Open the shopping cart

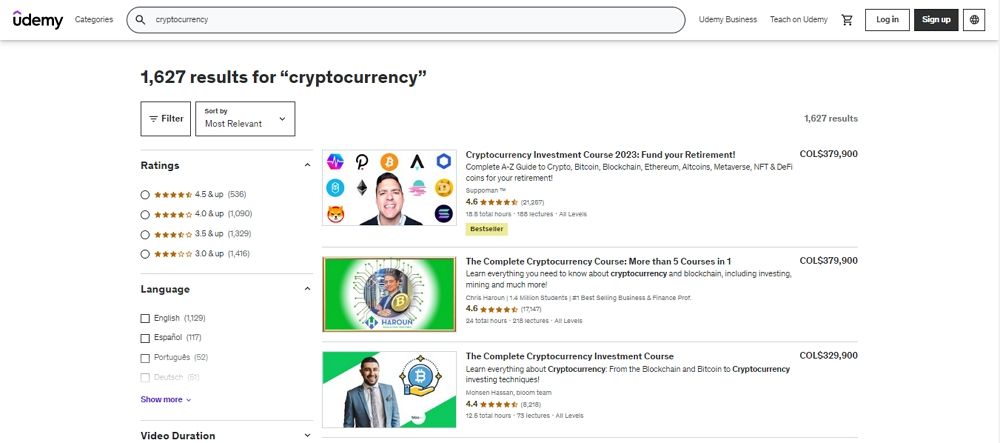(847, 20)
